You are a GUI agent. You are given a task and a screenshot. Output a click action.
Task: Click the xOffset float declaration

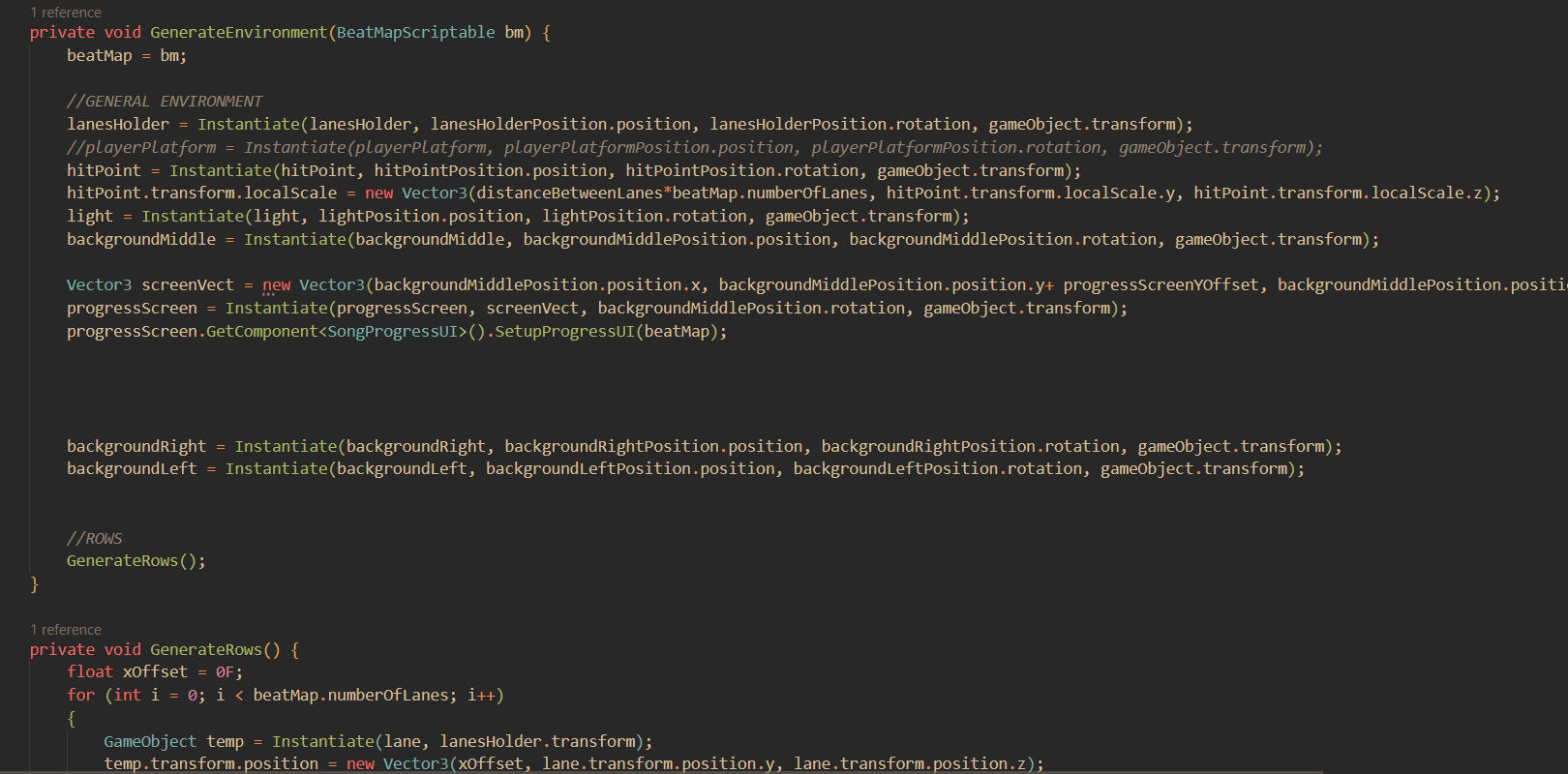(155, 672)
